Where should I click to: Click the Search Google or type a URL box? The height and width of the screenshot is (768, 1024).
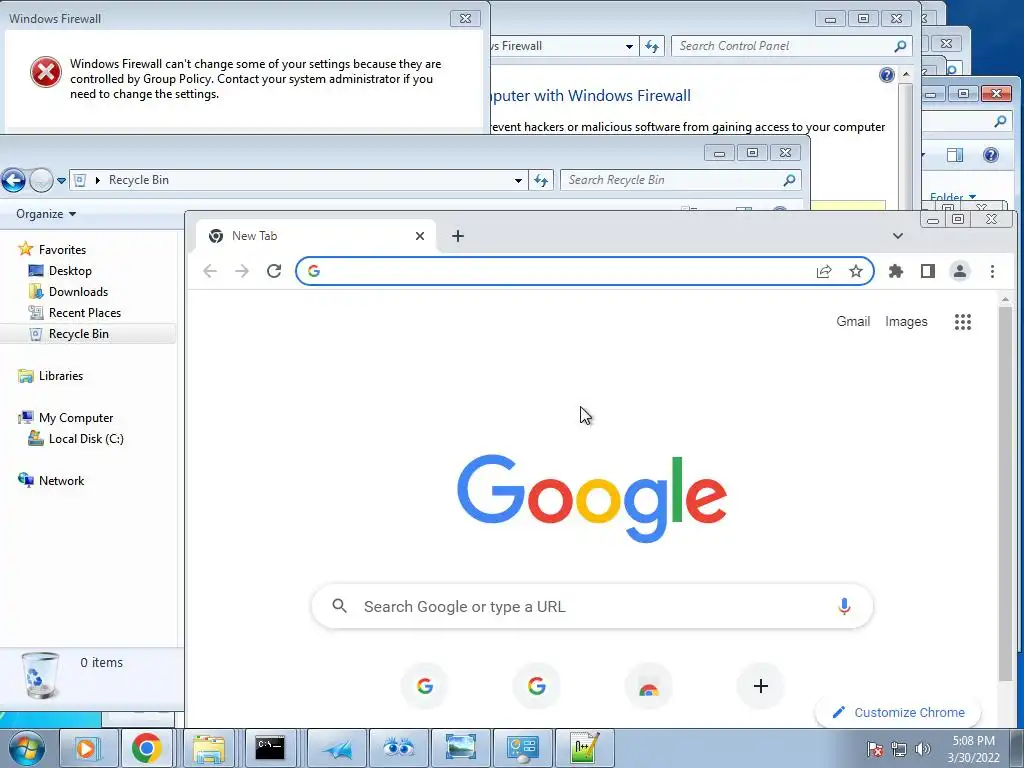[592, 607]
